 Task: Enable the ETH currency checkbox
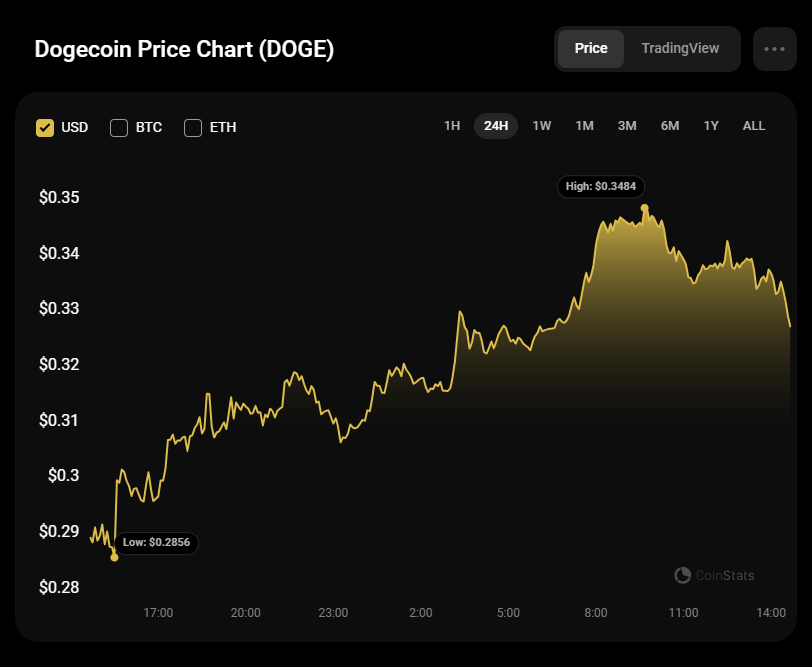tap(193, 127)
